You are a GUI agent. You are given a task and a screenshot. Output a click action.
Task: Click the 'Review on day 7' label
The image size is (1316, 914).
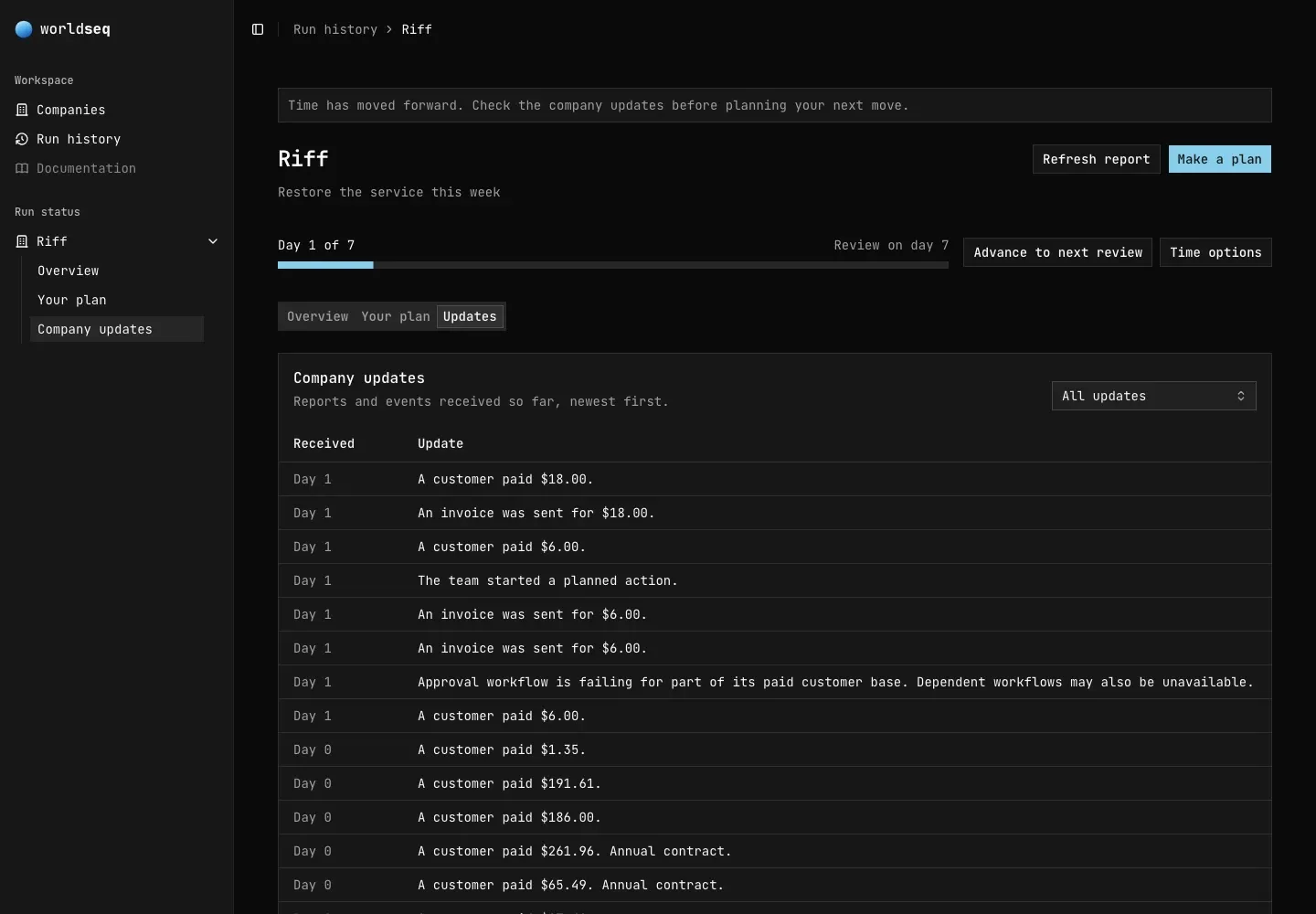[x=891, y=245]
